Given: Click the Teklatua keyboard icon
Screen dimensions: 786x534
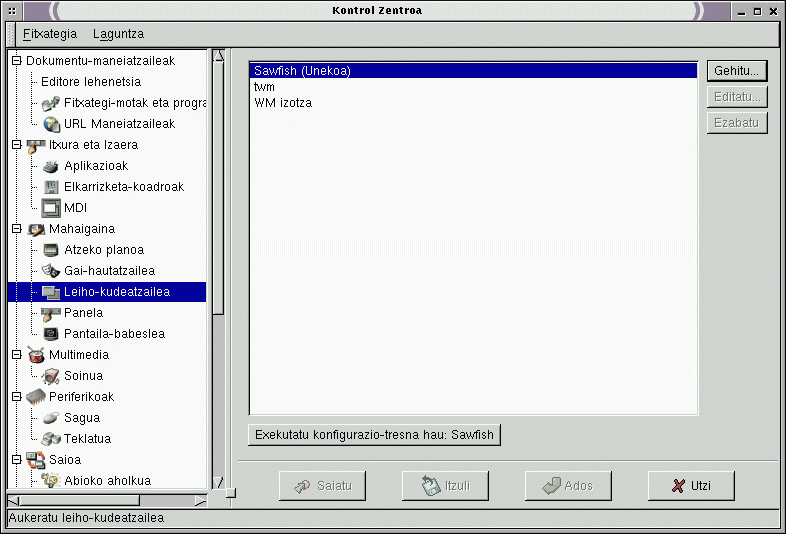Looking at the screenshot, I should (x=51, y=439).
